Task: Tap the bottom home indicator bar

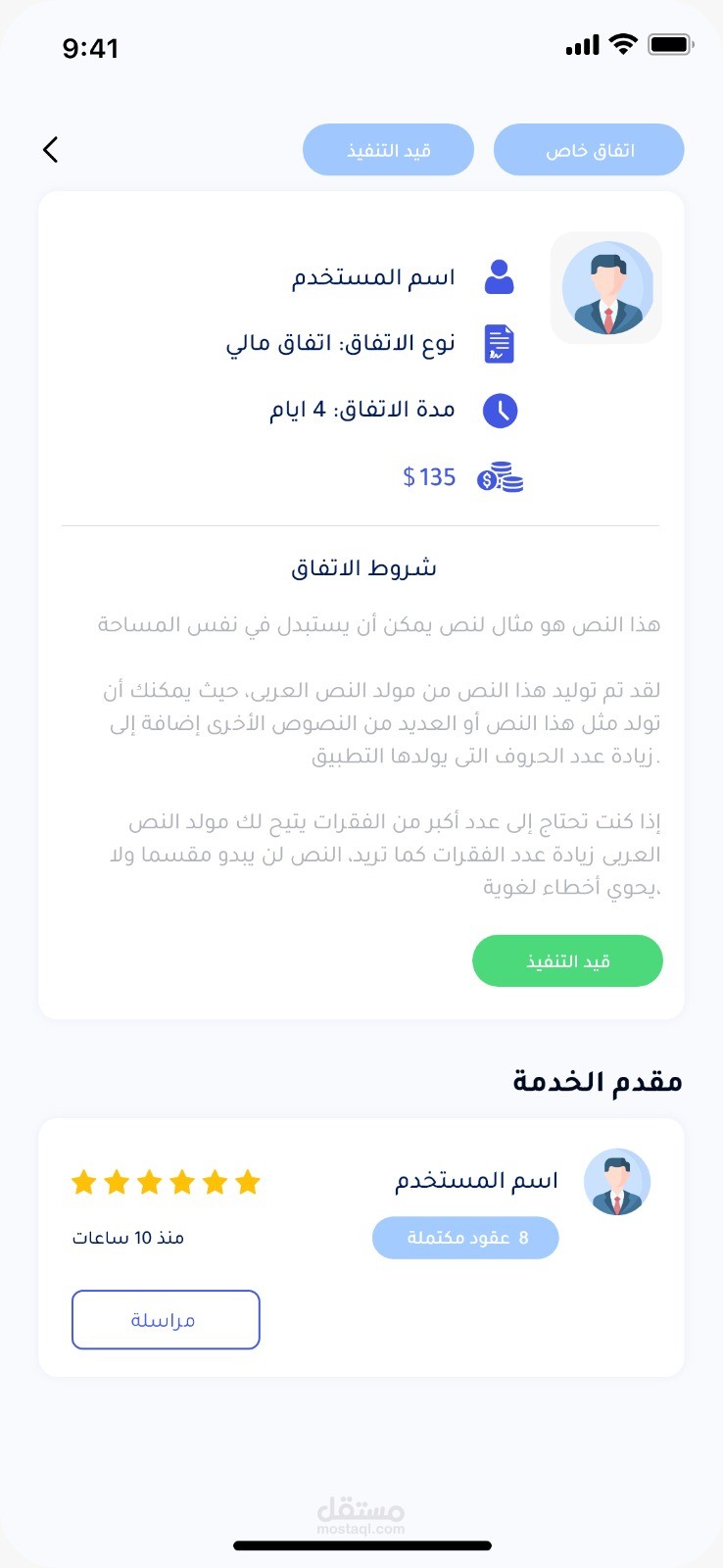Action: 362,1545
